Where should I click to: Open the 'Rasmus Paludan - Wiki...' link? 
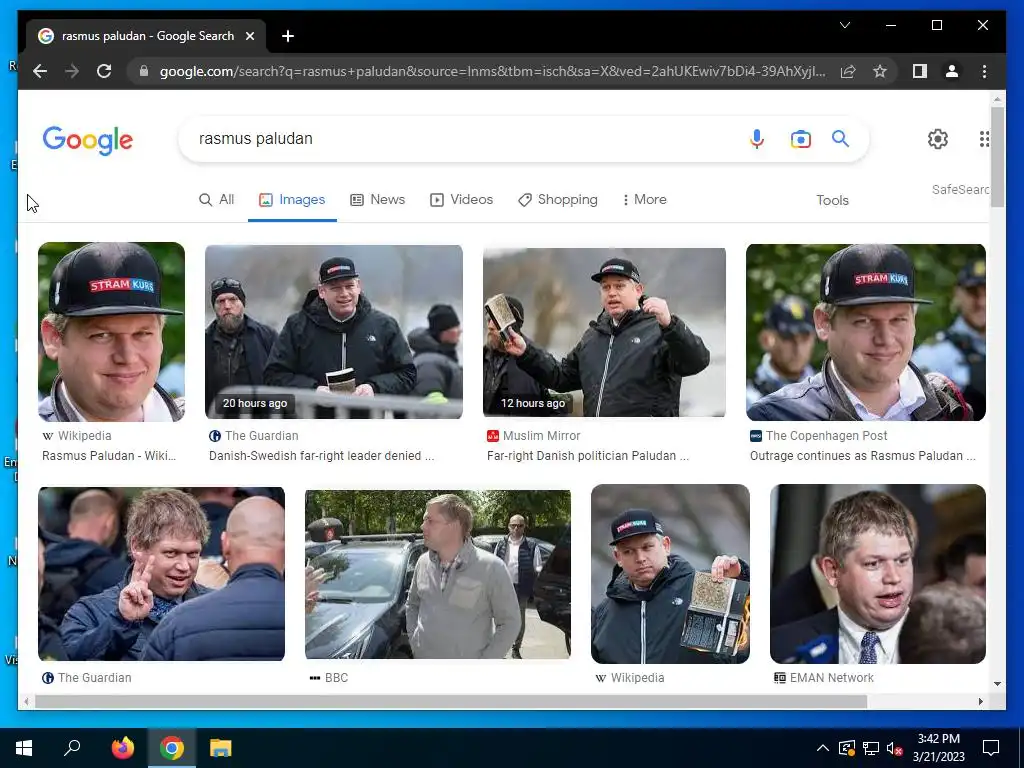[x=109, y=456]
